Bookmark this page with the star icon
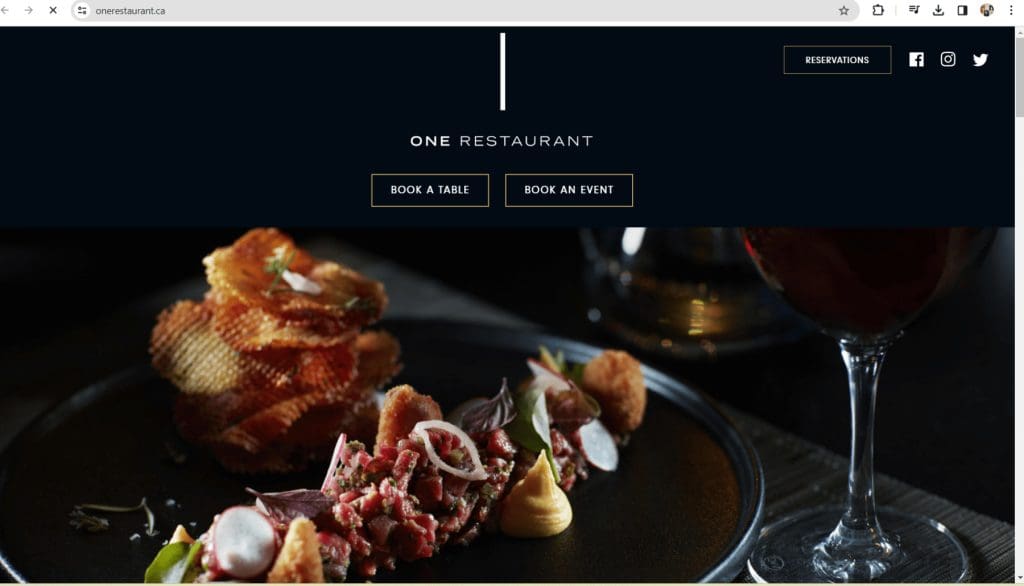 (x=844, y=10)
